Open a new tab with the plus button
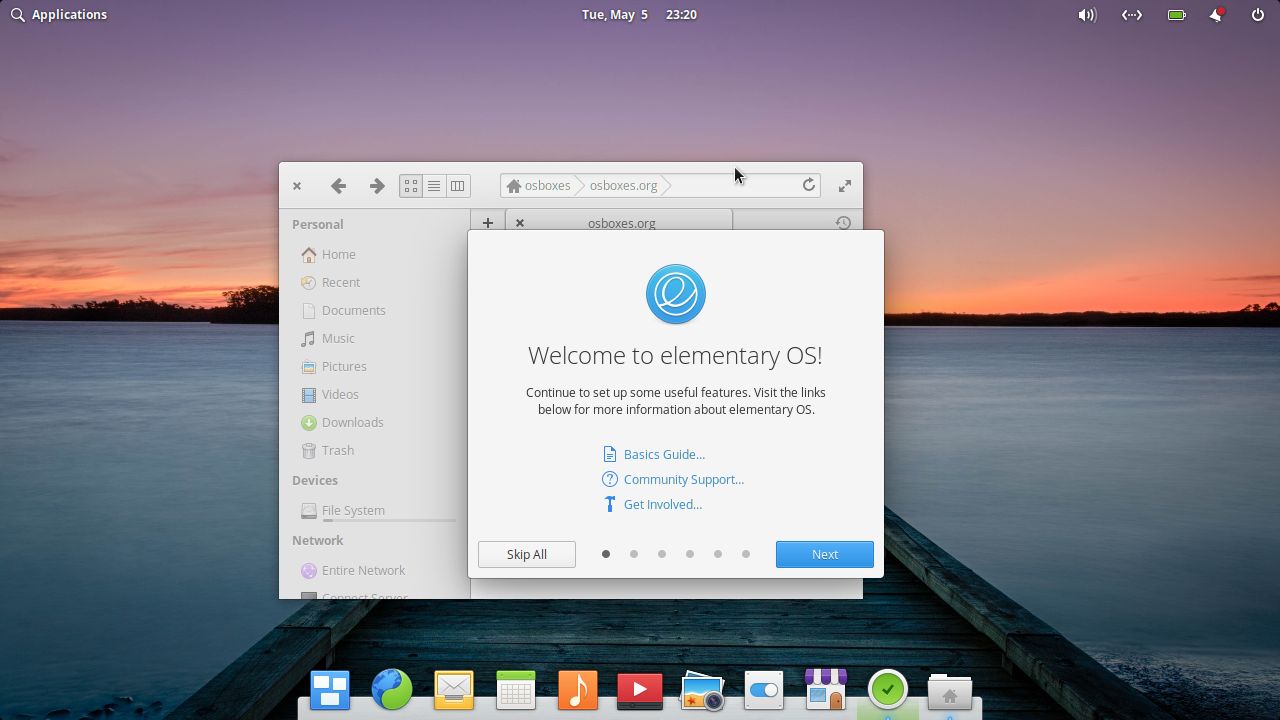This screenshot has height=720, width=1280. tap(487, 223)
